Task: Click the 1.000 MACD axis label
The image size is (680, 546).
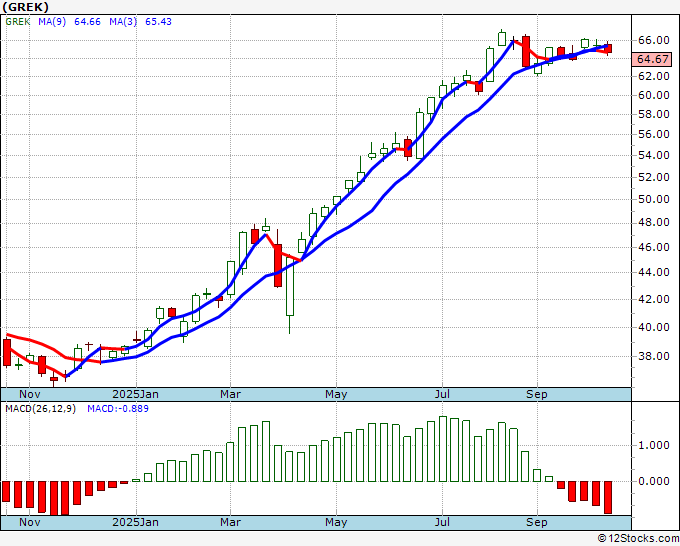Action: click(x=654, y=445)
